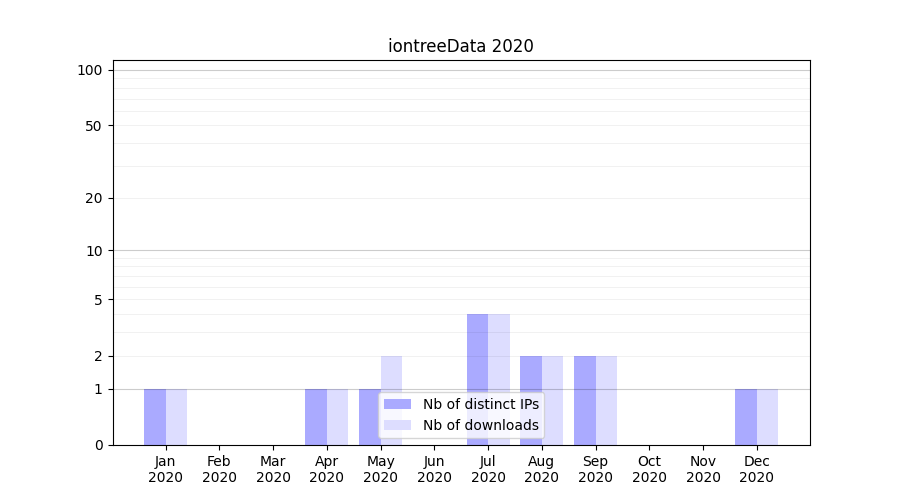Select the light blue downloads legend swatch
This screenshot has width=900, height=500.
click(x=397, y=425)
